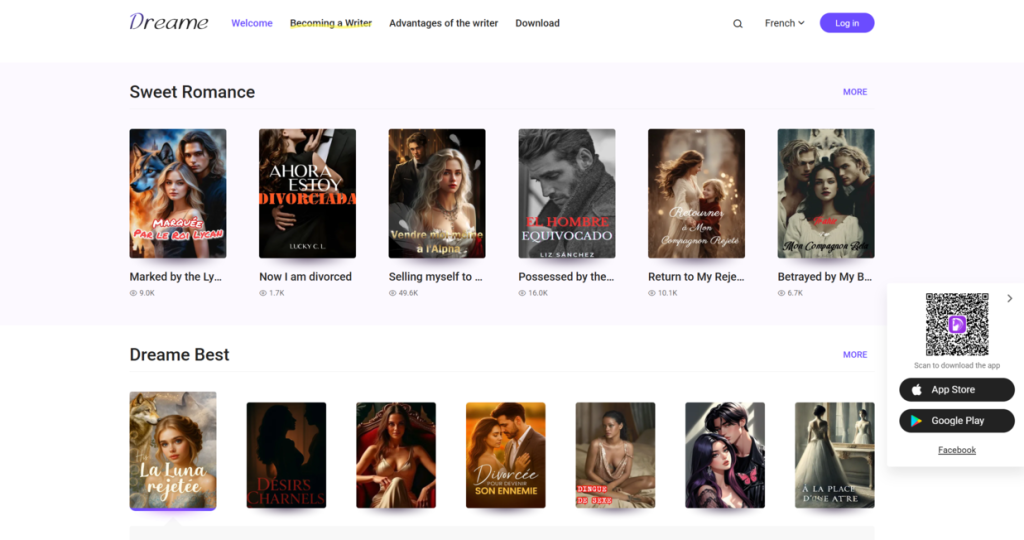
Task: Tap the Google Play download button
Action: click(956, 421)
